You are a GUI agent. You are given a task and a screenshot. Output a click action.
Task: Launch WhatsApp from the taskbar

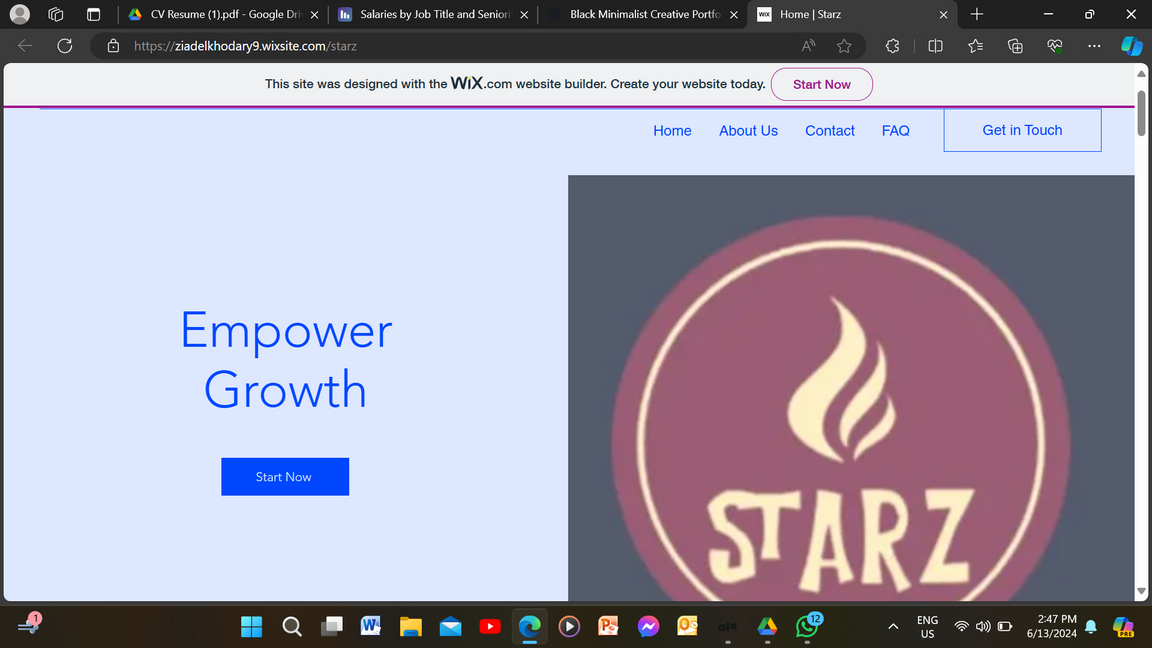(x=807, y=627)
